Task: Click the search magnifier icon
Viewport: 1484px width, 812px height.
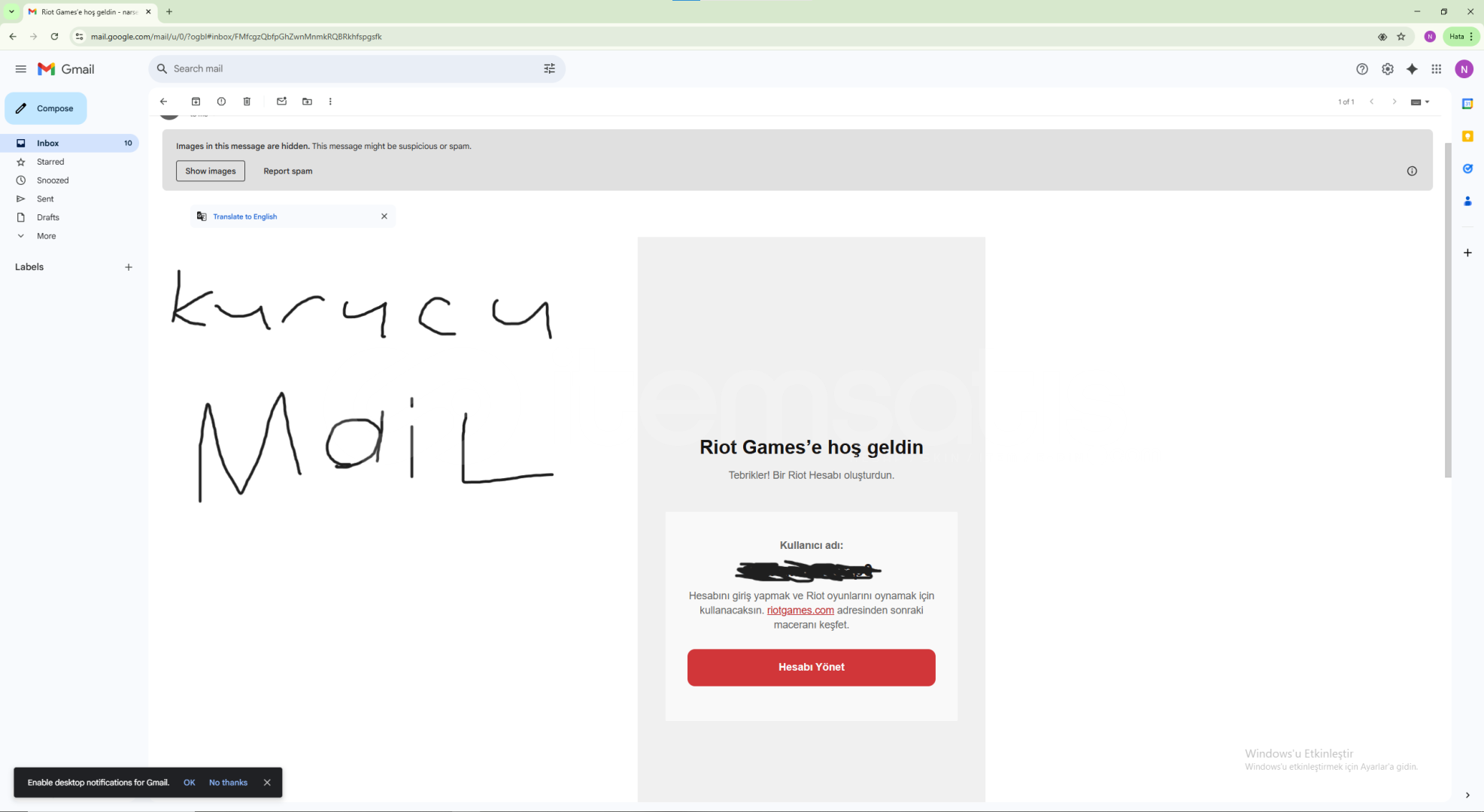Action: [x=162, y=68]
